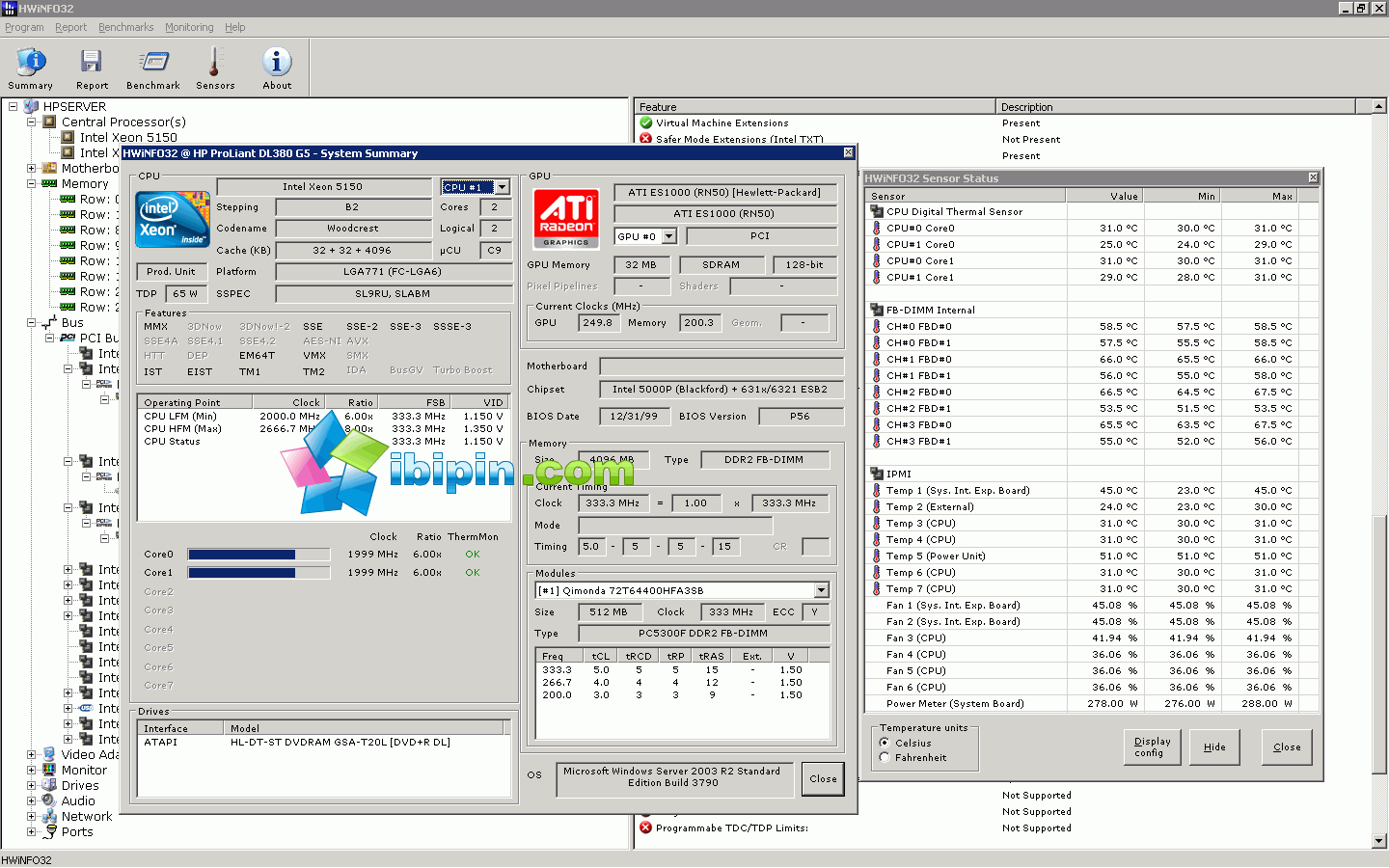Open the Program menu
The image size is (1389, 868).
click(x=24, y=27)
